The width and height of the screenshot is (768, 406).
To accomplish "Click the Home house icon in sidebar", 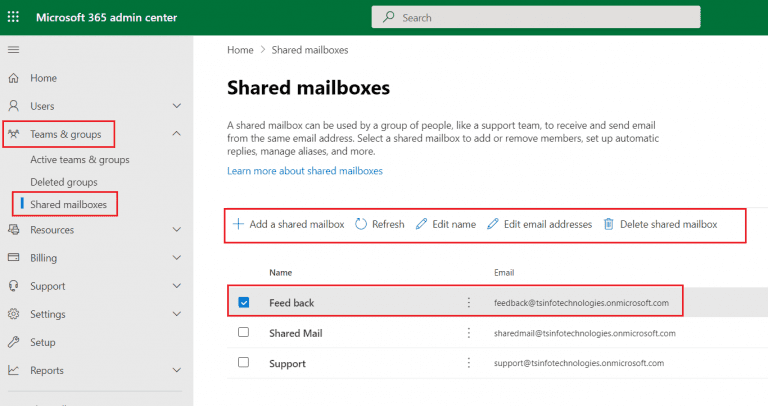I will (x=14, y=78).
